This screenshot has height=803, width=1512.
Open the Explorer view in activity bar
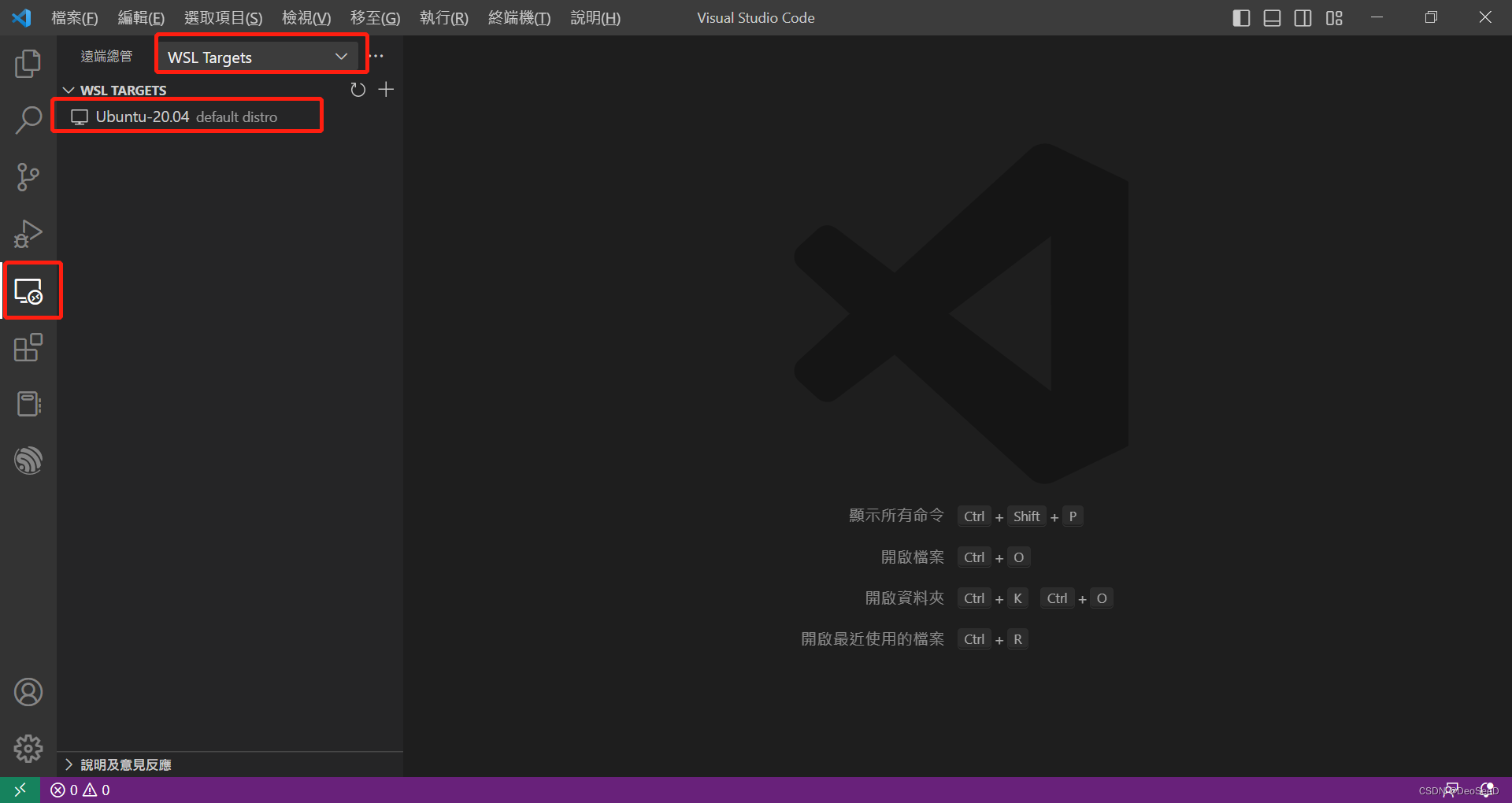coord(28,64)
